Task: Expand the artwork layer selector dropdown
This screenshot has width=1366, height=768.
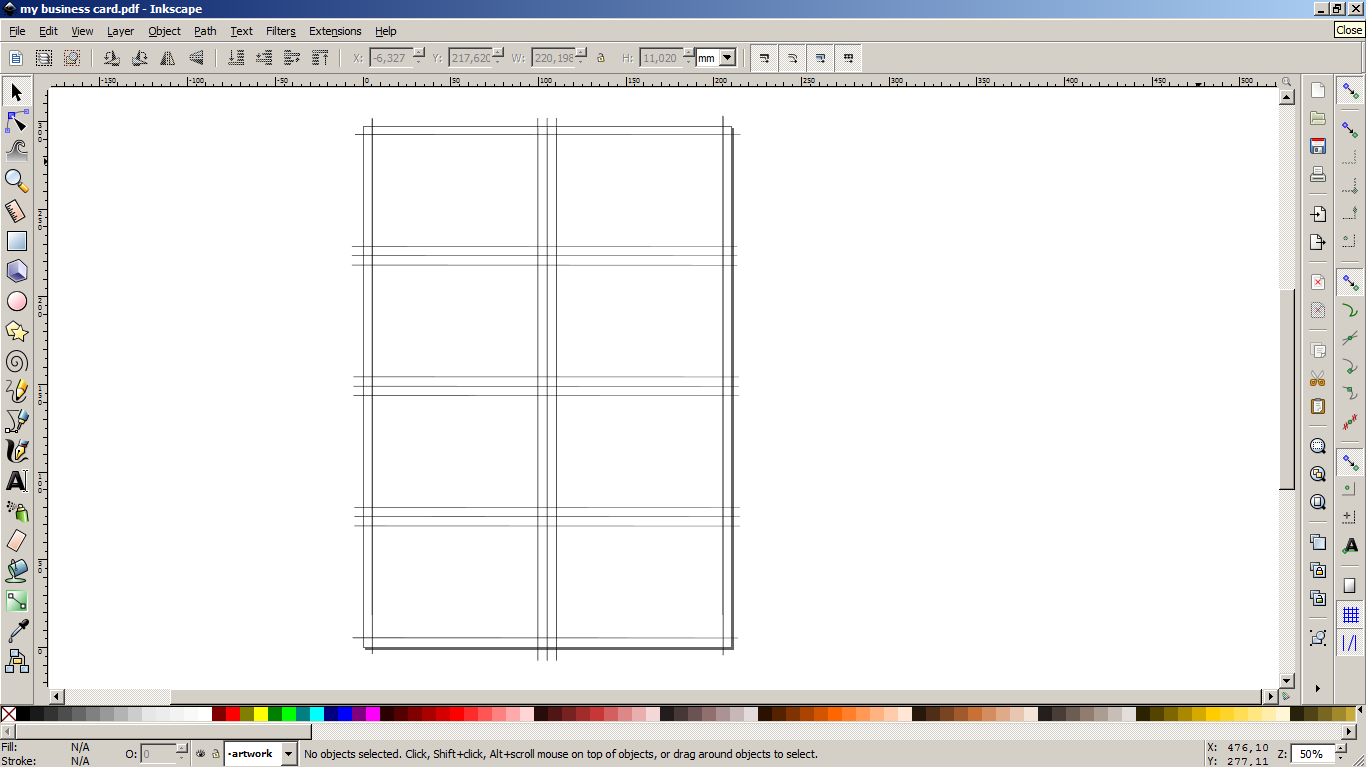Action: point(289,754)
